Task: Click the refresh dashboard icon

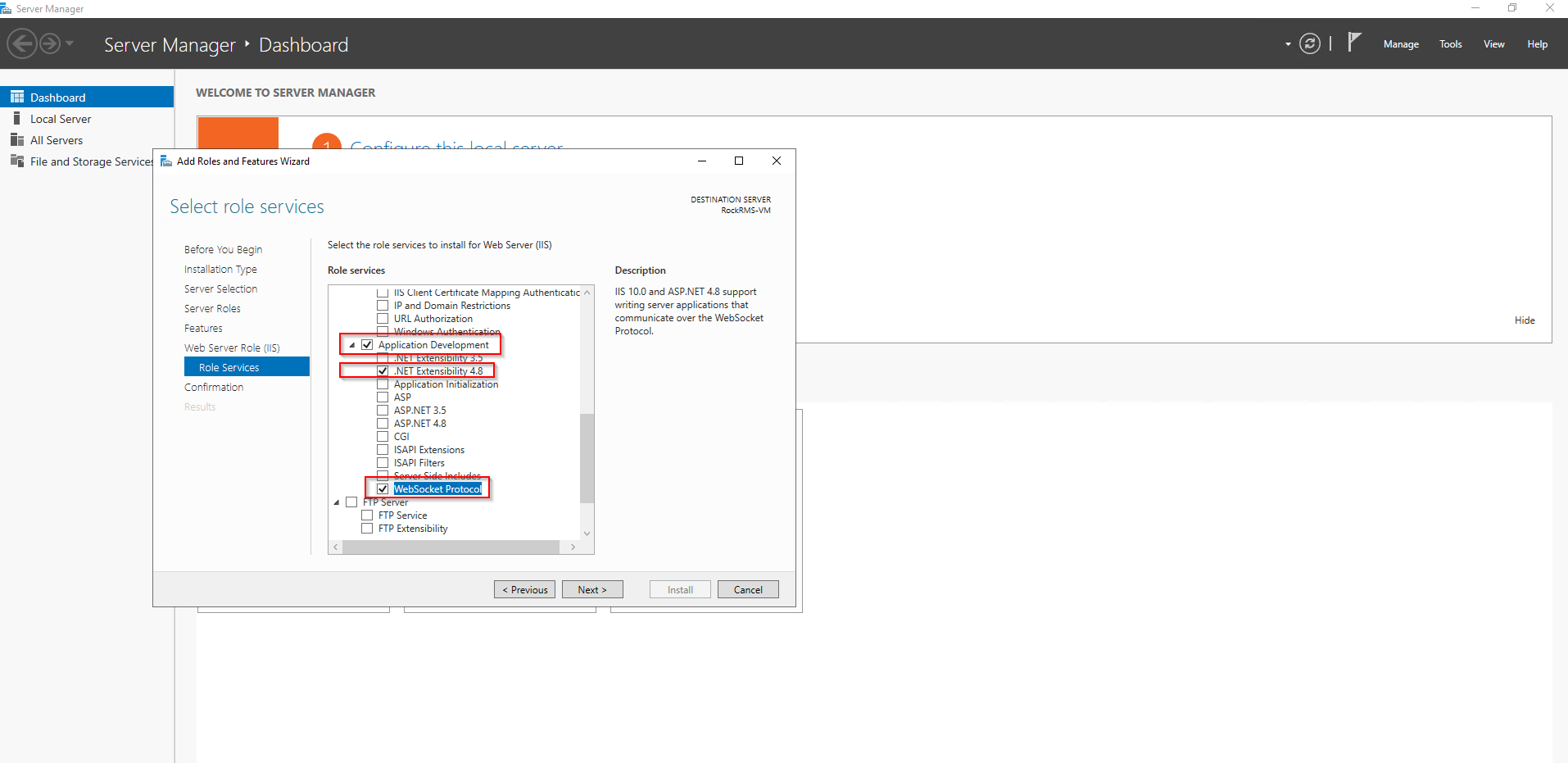Action: (x=1310, y=44)
